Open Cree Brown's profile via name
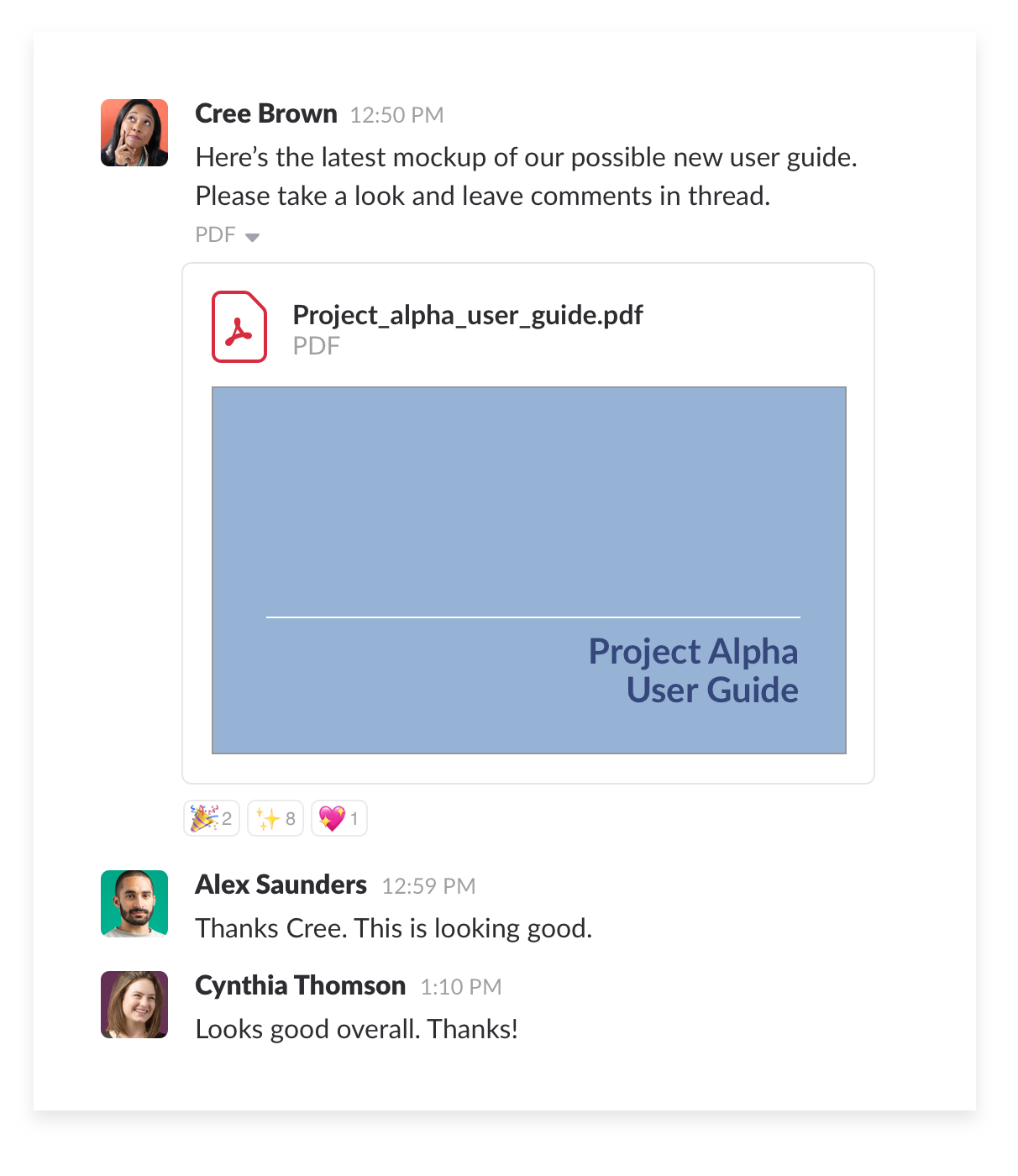 265,113
